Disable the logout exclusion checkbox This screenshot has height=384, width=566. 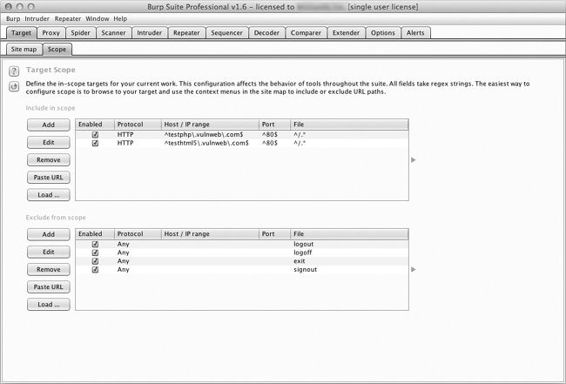(95, 244)
